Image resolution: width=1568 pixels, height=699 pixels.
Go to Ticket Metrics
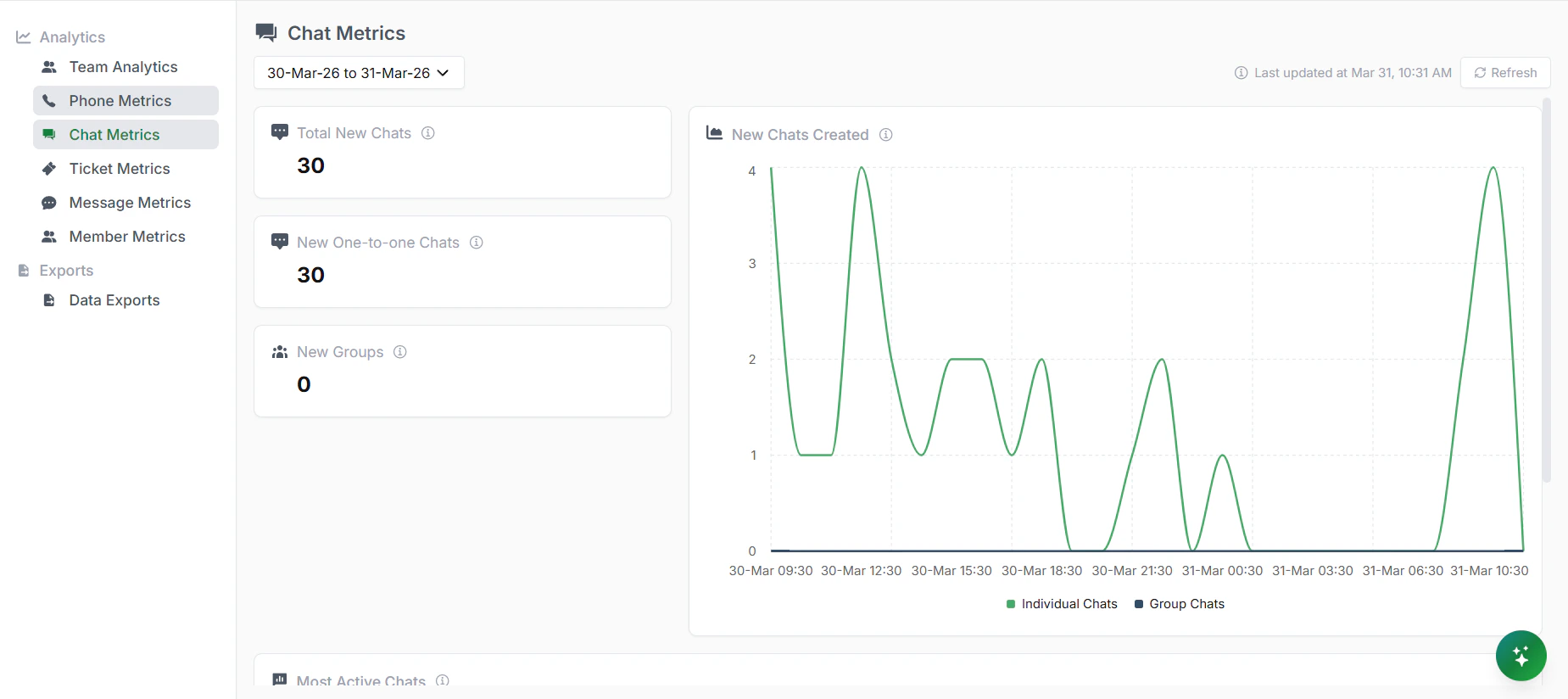(126, 169)
